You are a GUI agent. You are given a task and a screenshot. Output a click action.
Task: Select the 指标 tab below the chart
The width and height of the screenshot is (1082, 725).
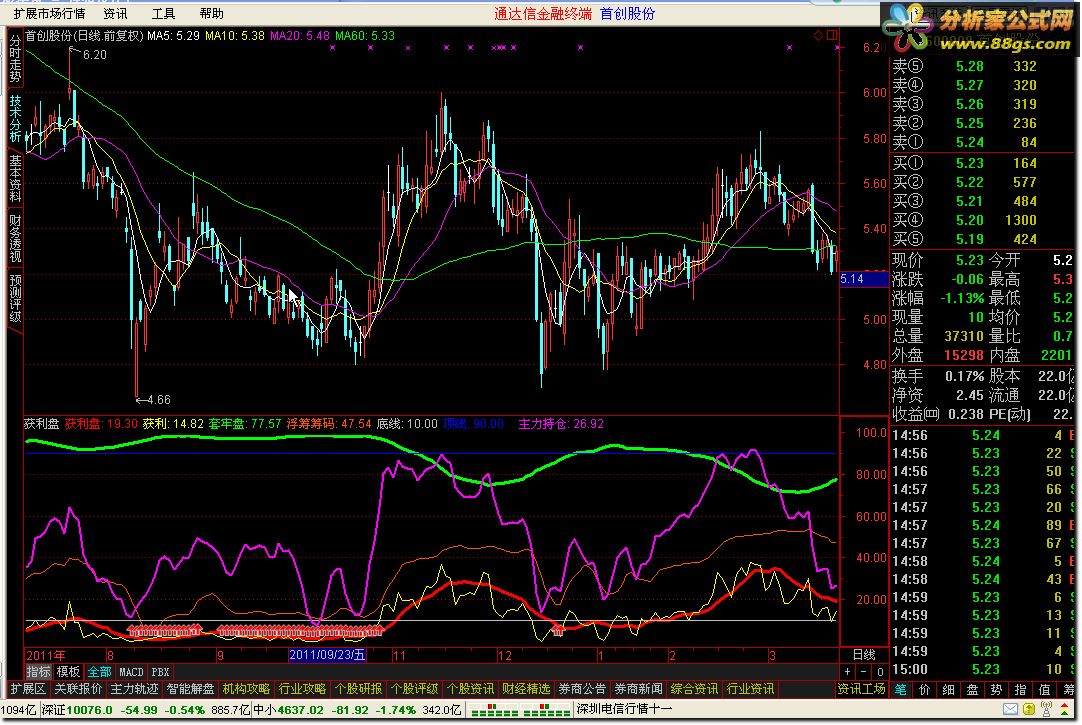click(x=39, y=672)
